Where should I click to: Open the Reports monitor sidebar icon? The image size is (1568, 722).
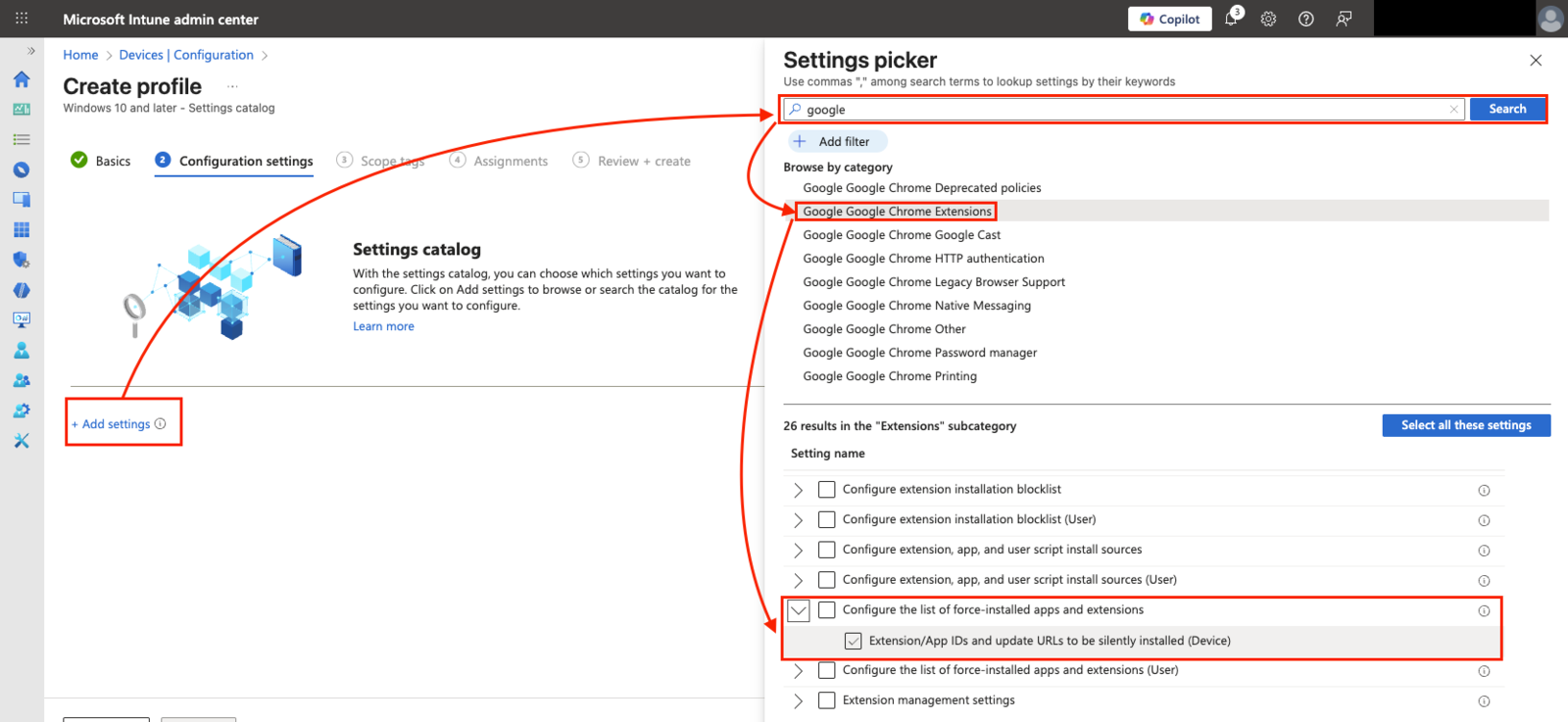click(22, 319)
